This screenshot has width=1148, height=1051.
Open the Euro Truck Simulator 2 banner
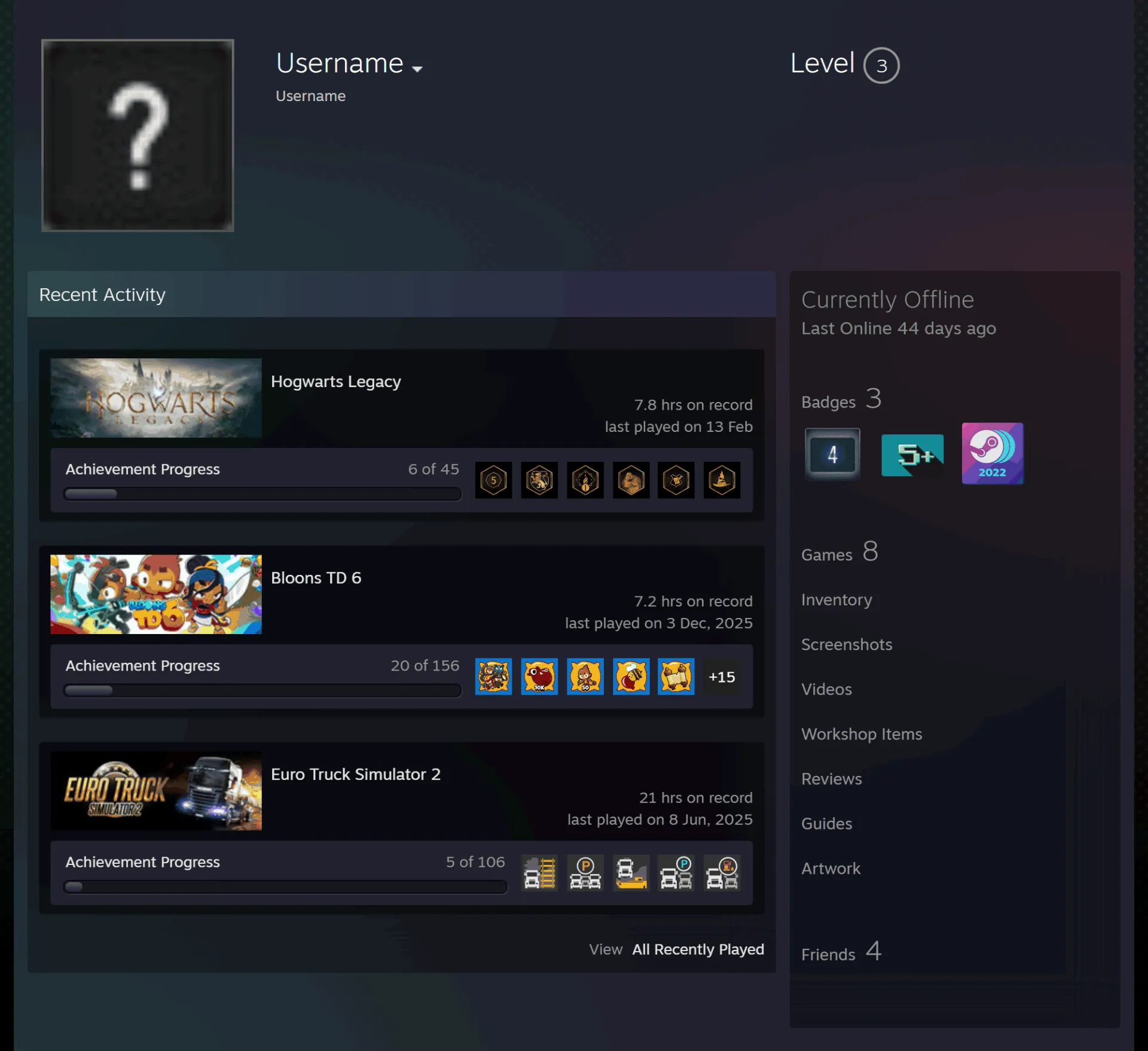[156, 790]
